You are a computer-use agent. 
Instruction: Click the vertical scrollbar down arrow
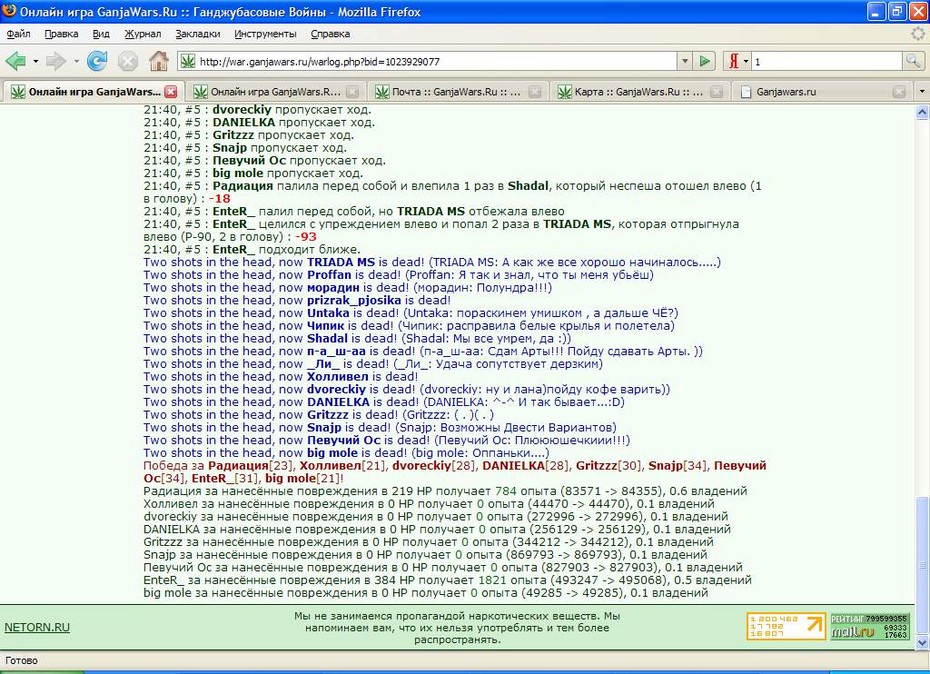[922, 642]
